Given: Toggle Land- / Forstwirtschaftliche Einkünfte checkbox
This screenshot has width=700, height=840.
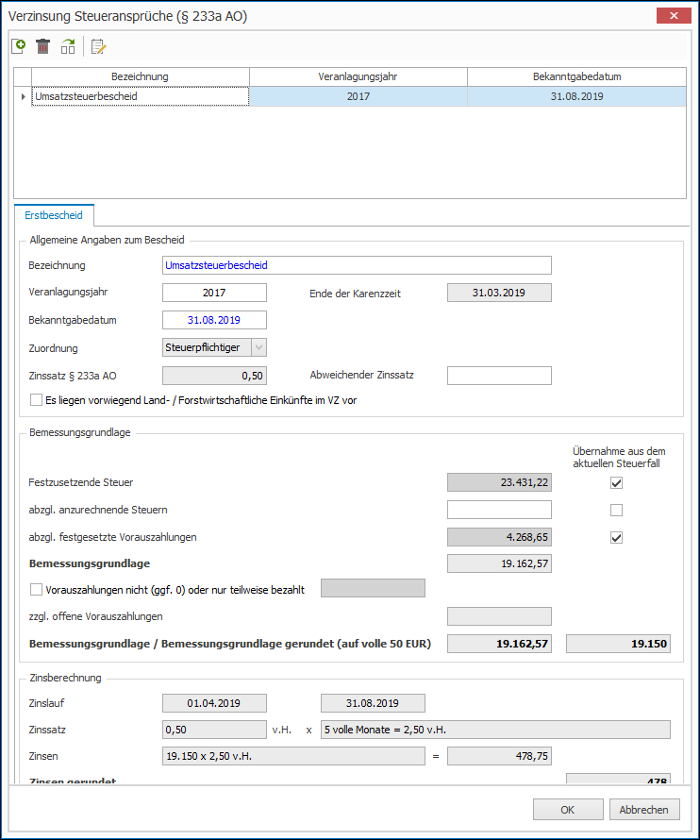Looking at the screenshot, I should (36, 400).
